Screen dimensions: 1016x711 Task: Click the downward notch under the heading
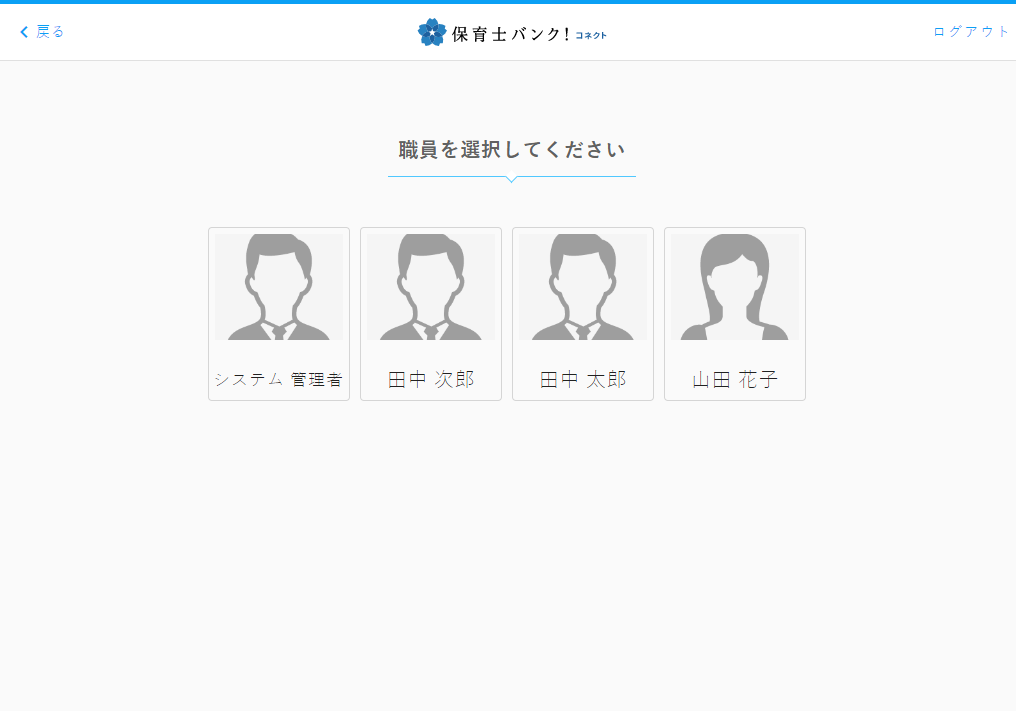tap(511, 179)
